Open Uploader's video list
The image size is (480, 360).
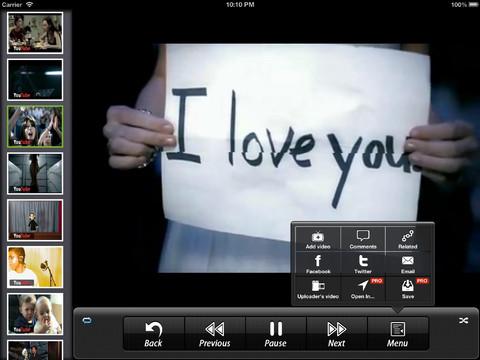point(318,289)
